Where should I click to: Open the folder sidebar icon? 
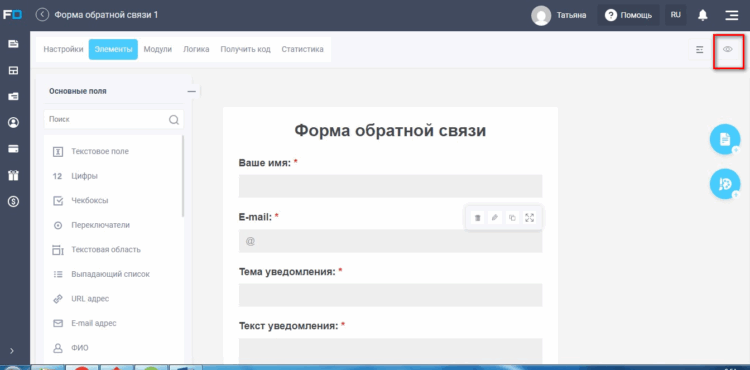pos(13,97)
